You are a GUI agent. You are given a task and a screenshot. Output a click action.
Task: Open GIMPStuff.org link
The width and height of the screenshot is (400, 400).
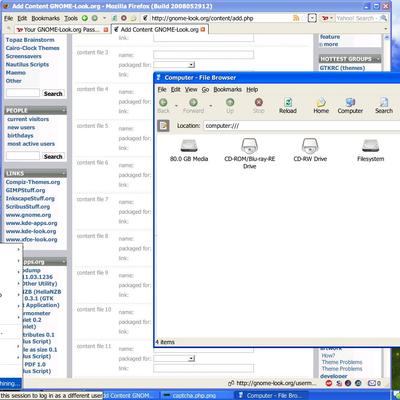coord(25,190)
